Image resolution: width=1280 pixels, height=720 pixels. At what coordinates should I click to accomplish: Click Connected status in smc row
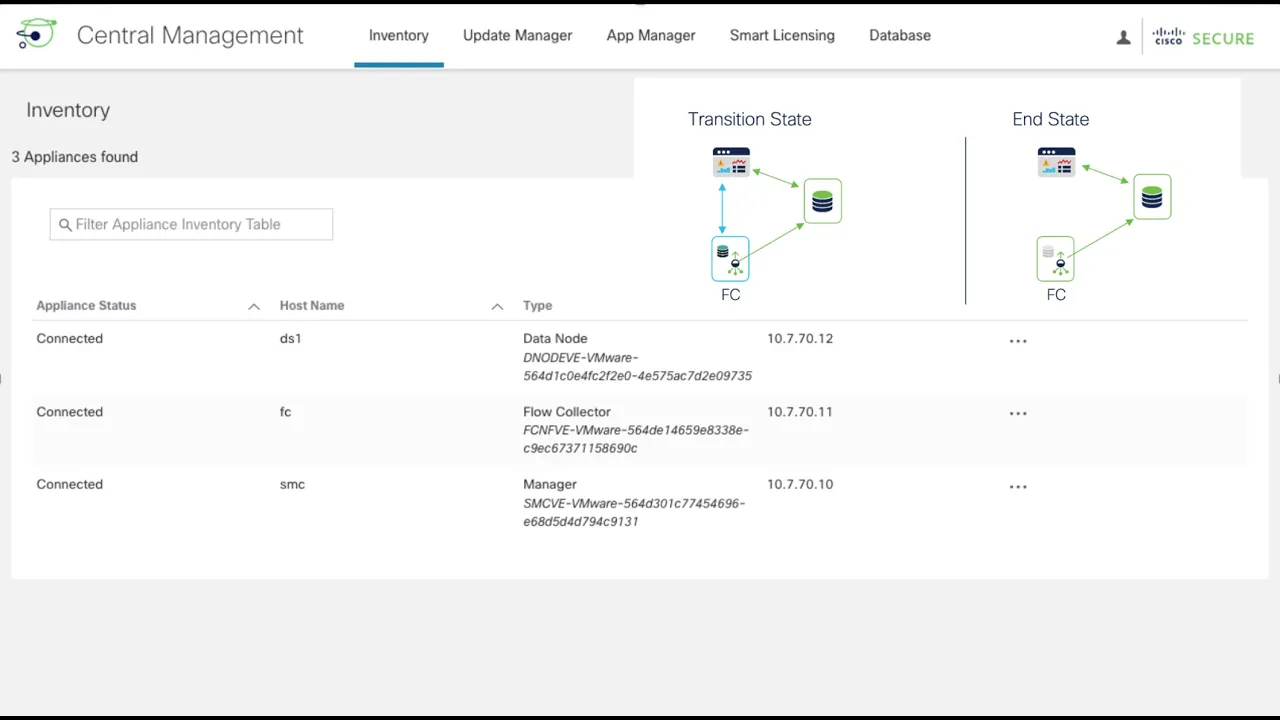click(x=70, y=484)
